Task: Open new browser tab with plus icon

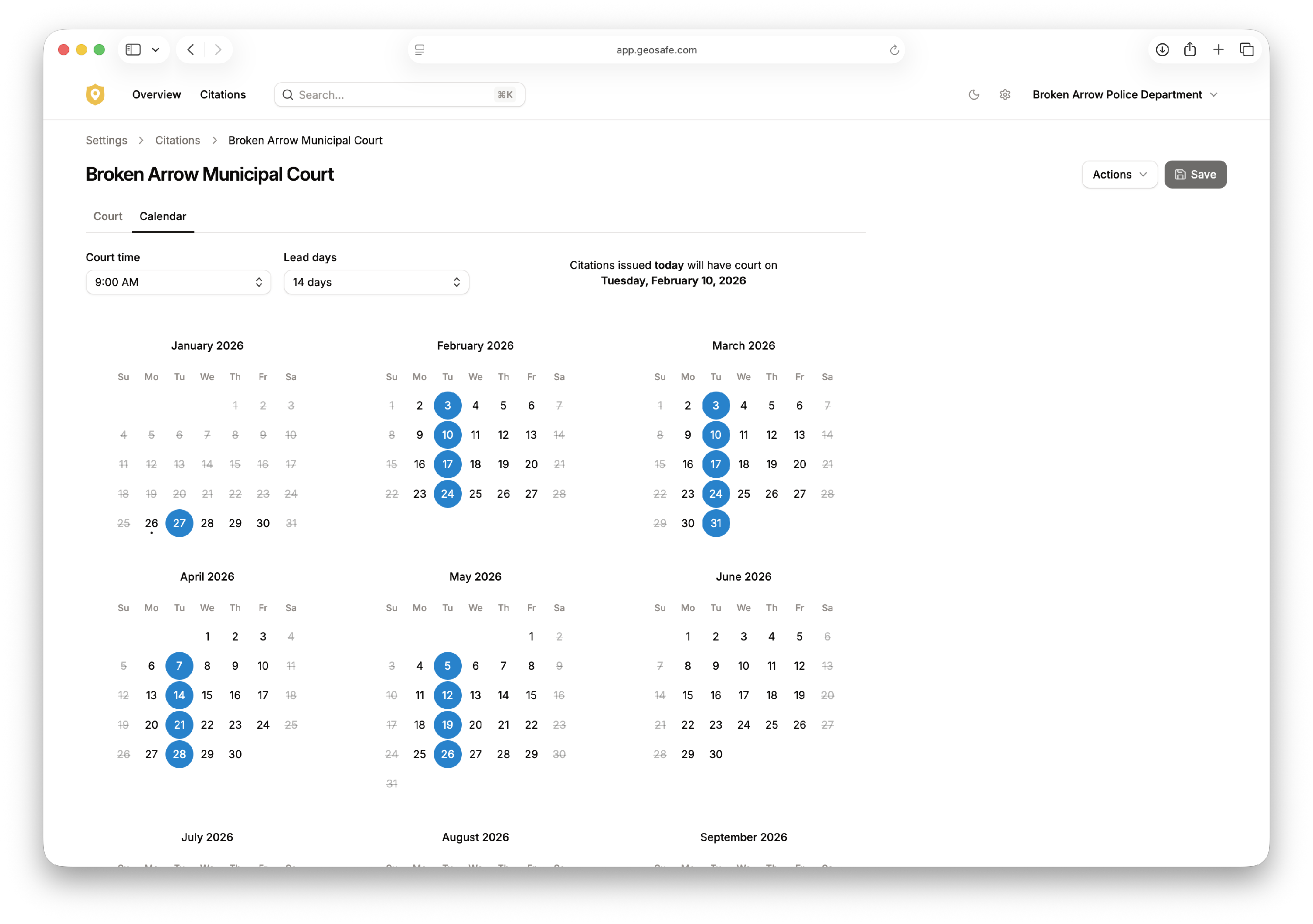Action: click(x=1218, y=50)
